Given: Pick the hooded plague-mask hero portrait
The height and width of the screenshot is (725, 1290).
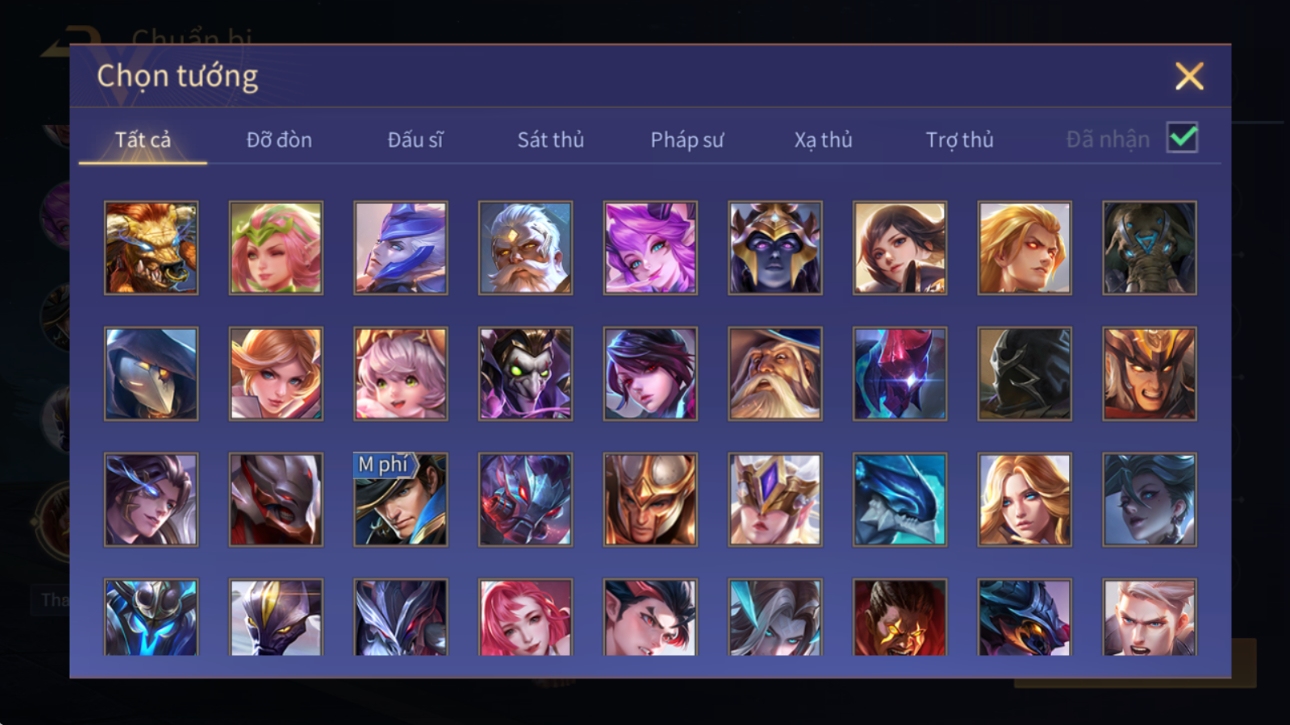Looking at the screenshot, I should pos(151,374).
